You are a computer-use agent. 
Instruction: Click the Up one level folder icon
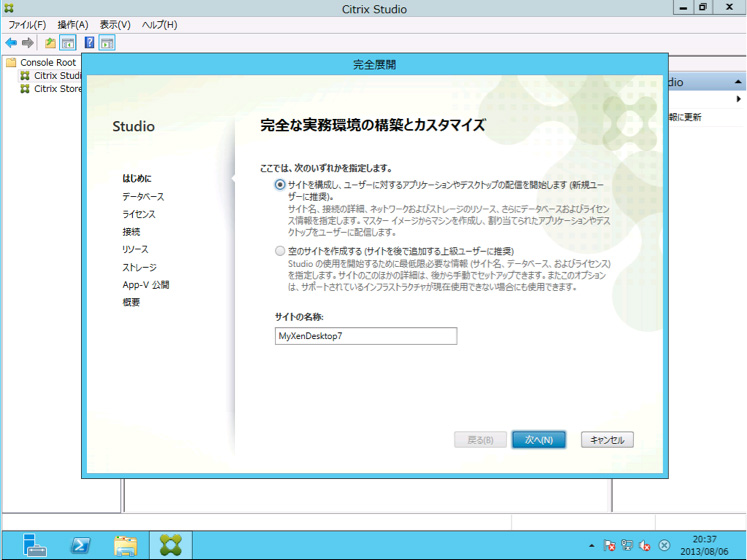(x=50, y=43)
